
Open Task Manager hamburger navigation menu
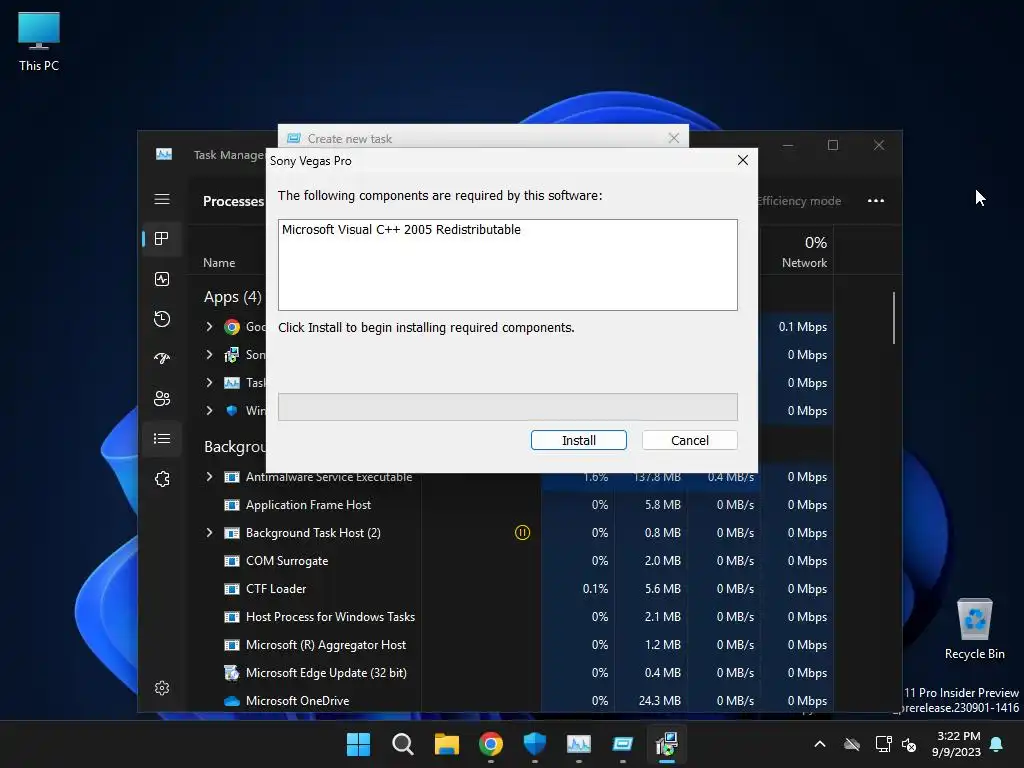click(x=162, y=199)
